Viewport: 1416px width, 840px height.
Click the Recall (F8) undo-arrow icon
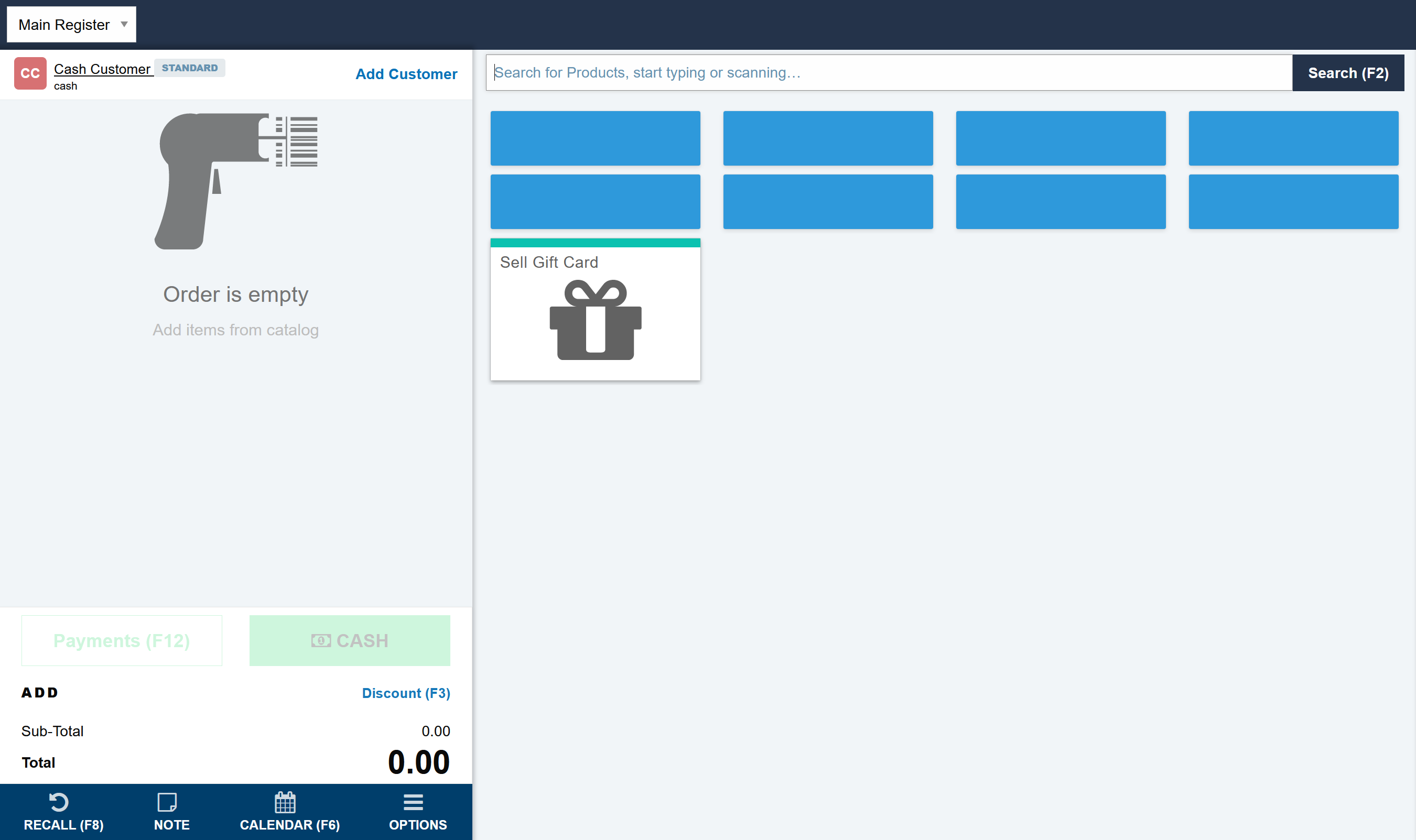[x=59, y=802]
